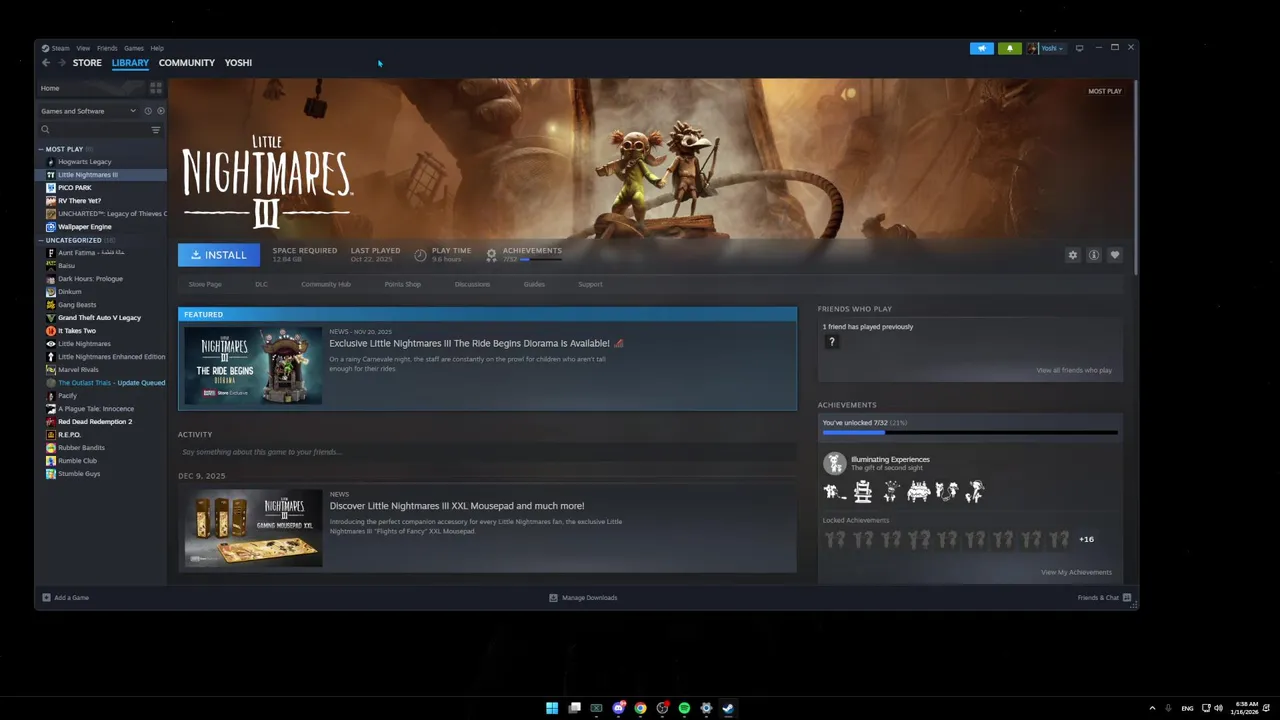Open the Guides link

[x=534, y=284]
